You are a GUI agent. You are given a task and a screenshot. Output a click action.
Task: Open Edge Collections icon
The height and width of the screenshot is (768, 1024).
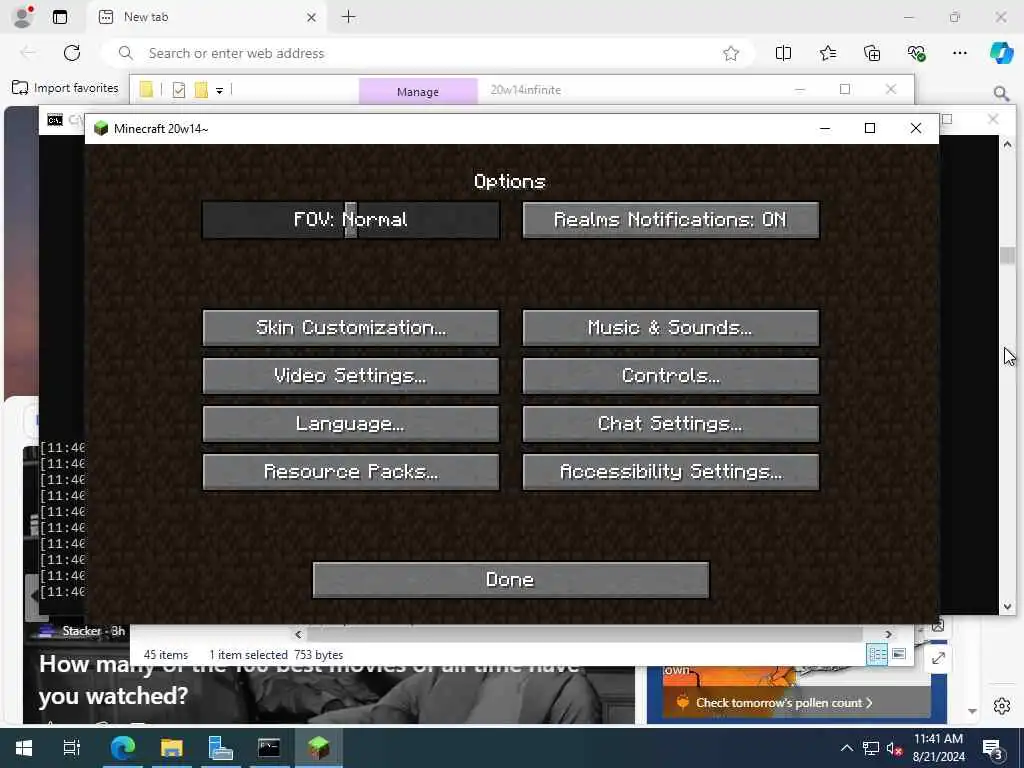[x=872, y=54]
